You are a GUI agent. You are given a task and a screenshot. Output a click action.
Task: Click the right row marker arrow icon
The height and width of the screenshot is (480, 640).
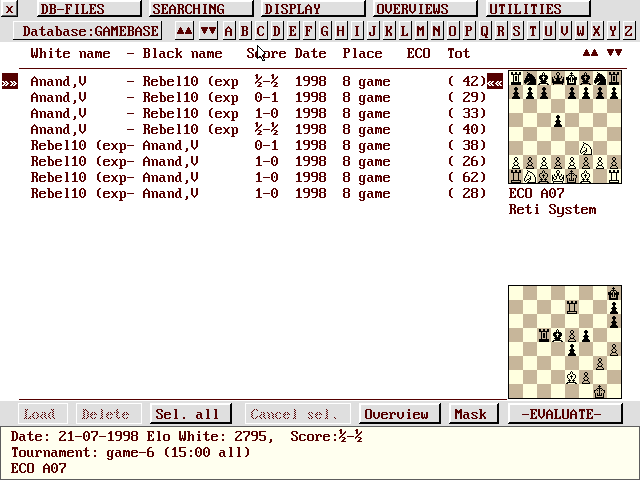[x=496, y=82]
